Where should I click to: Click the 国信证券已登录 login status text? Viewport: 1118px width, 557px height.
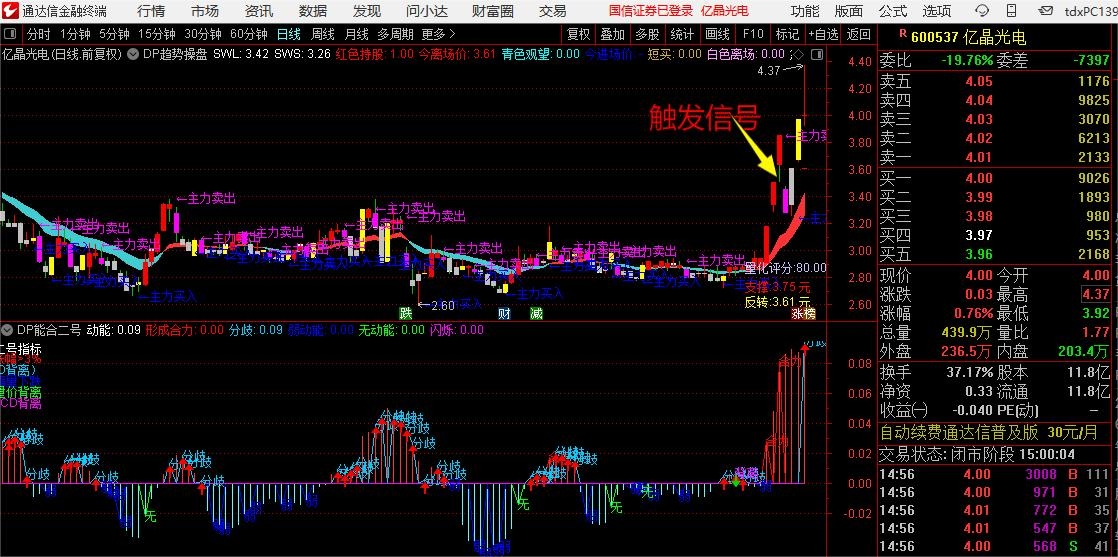651,11
